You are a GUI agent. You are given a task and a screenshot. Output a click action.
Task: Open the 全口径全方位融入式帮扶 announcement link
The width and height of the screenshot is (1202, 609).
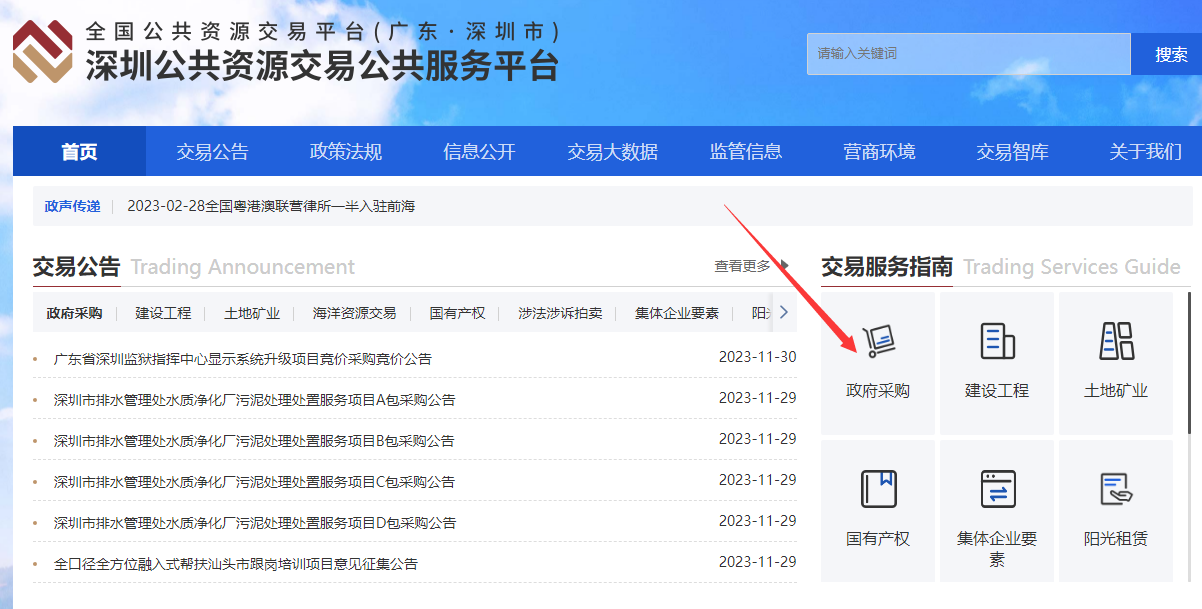click(x=236, y=564)
